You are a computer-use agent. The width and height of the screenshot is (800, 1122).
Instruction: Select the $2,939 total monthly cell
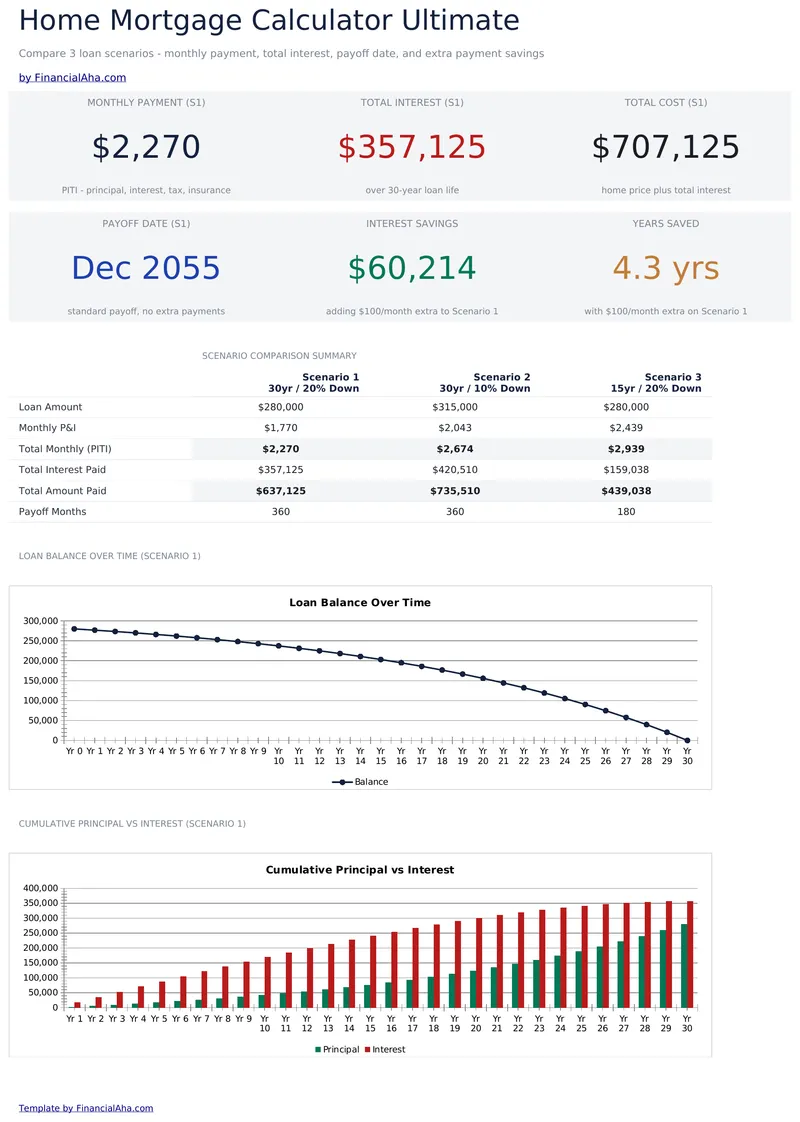[626, 449]
